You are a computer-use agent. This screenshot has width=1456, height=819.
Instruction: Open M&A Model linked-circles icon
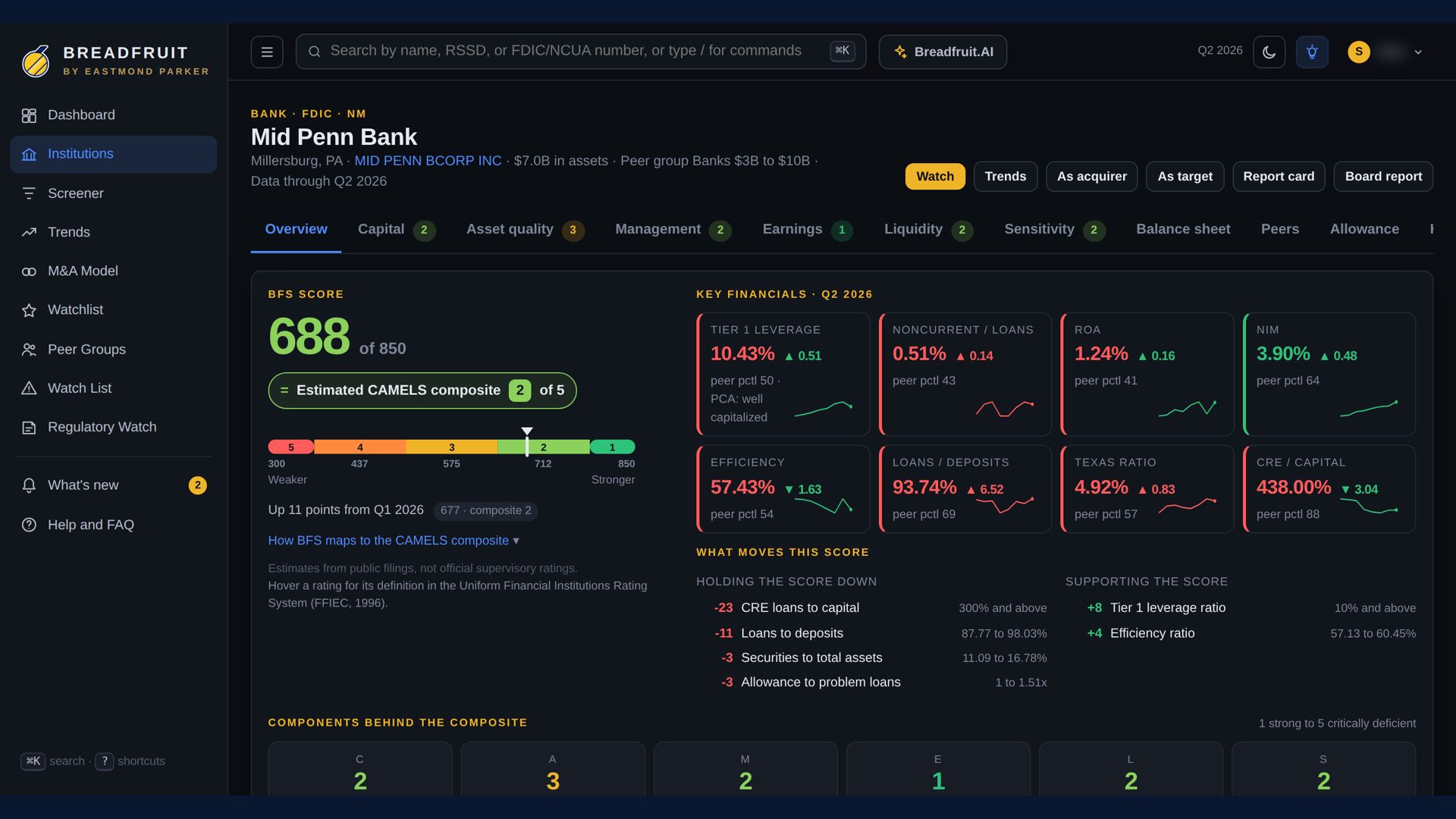tap(29, 271)
